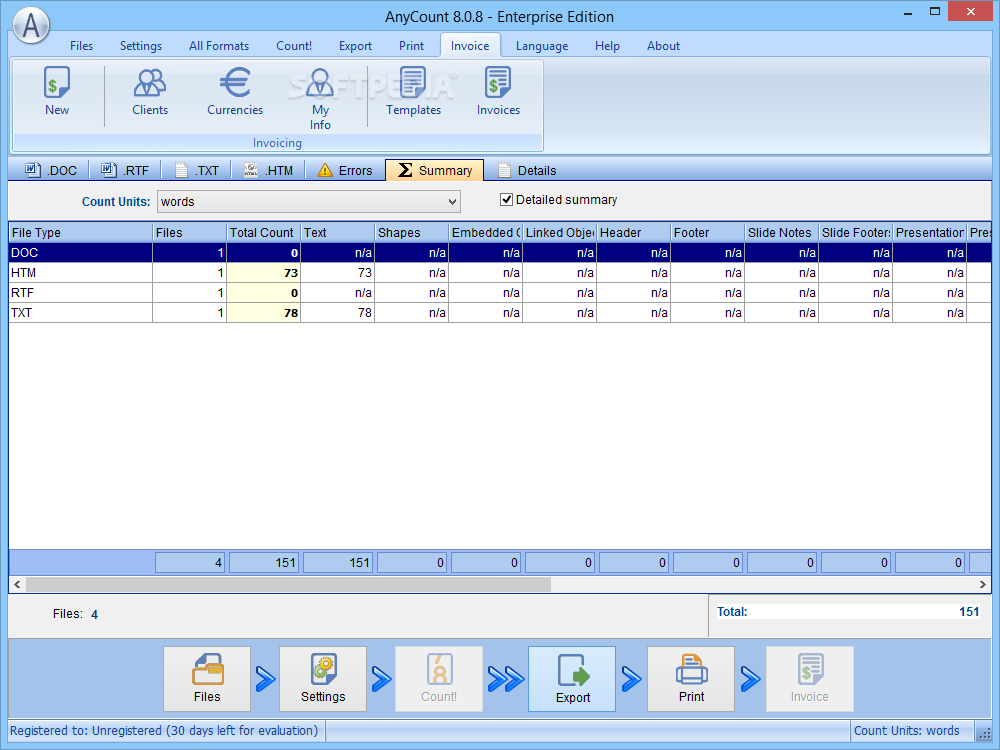
Task: Open the Count Units dropdown
Action: click(x=309, y=202)
